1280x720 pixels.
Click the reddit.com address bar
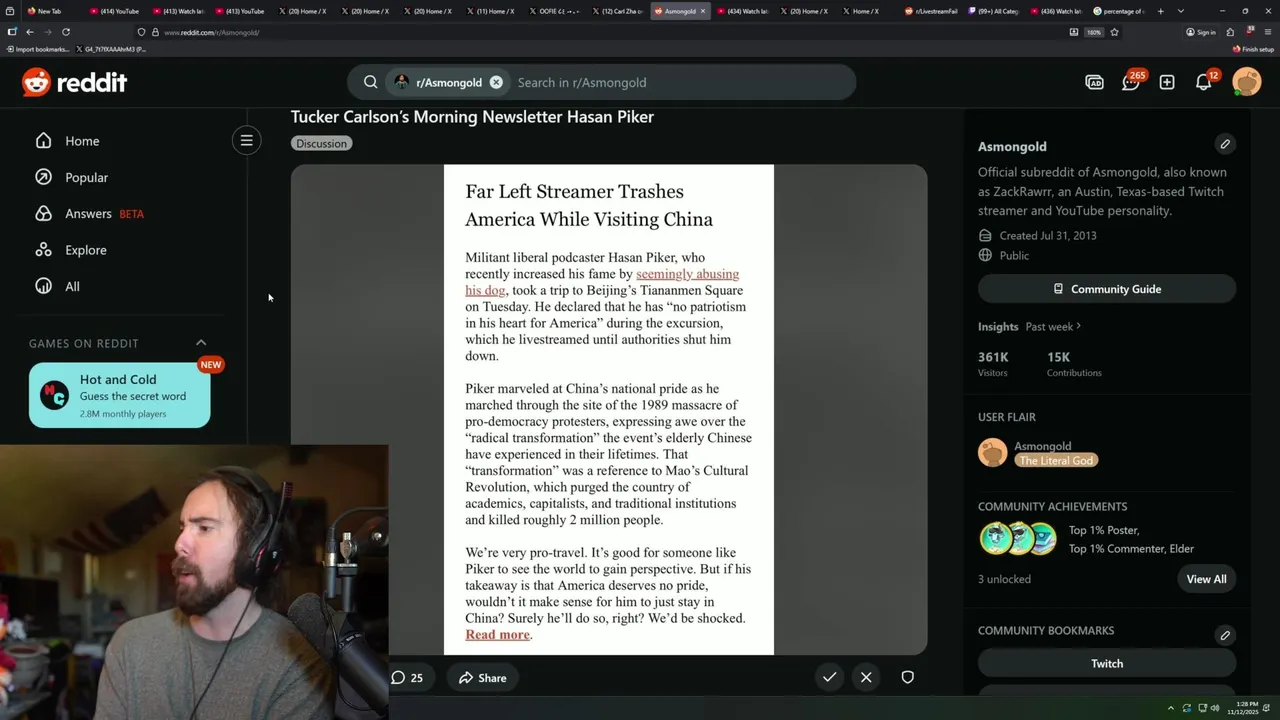(x=600, y=32)
